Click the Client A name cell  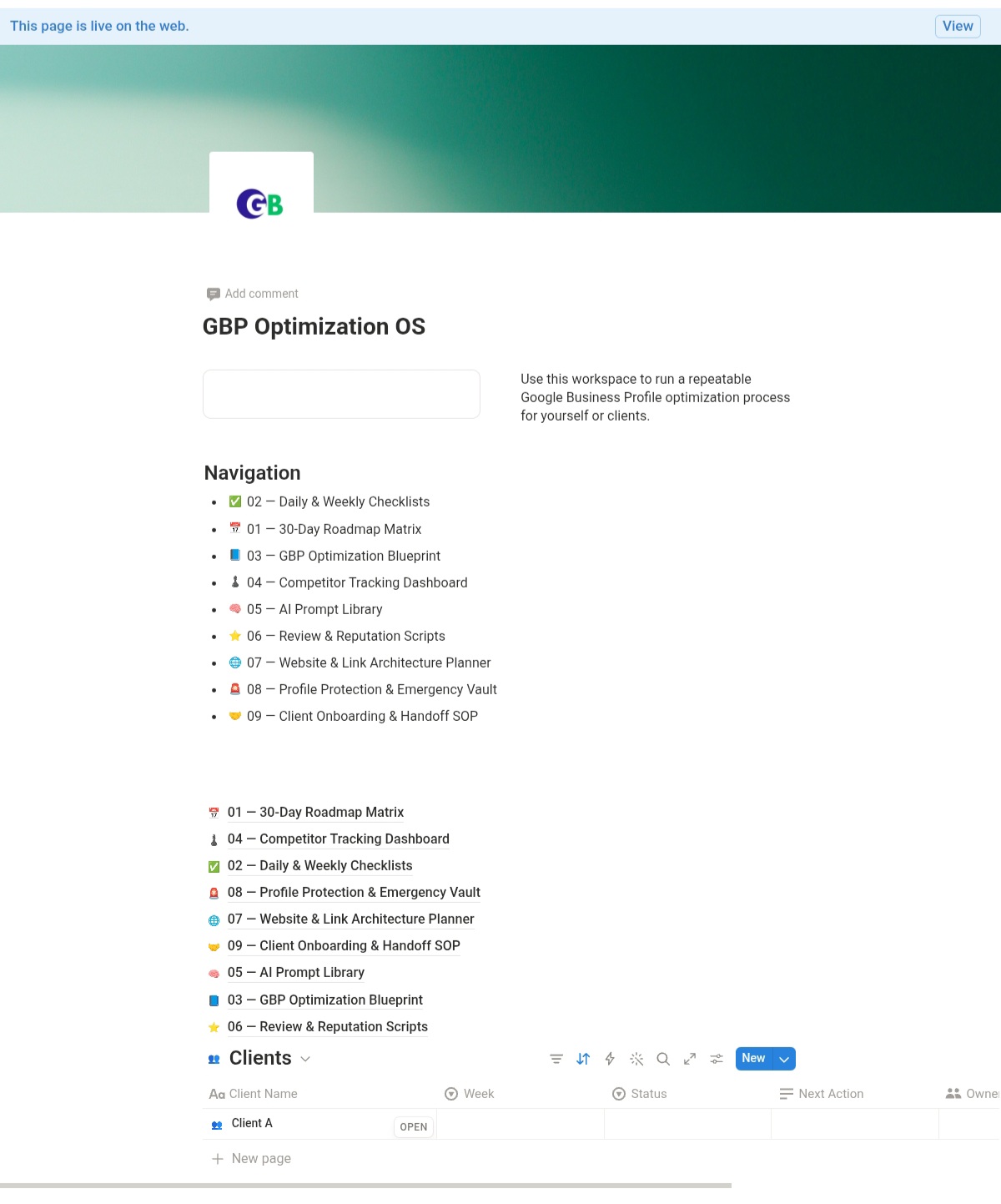[320, 1124]
